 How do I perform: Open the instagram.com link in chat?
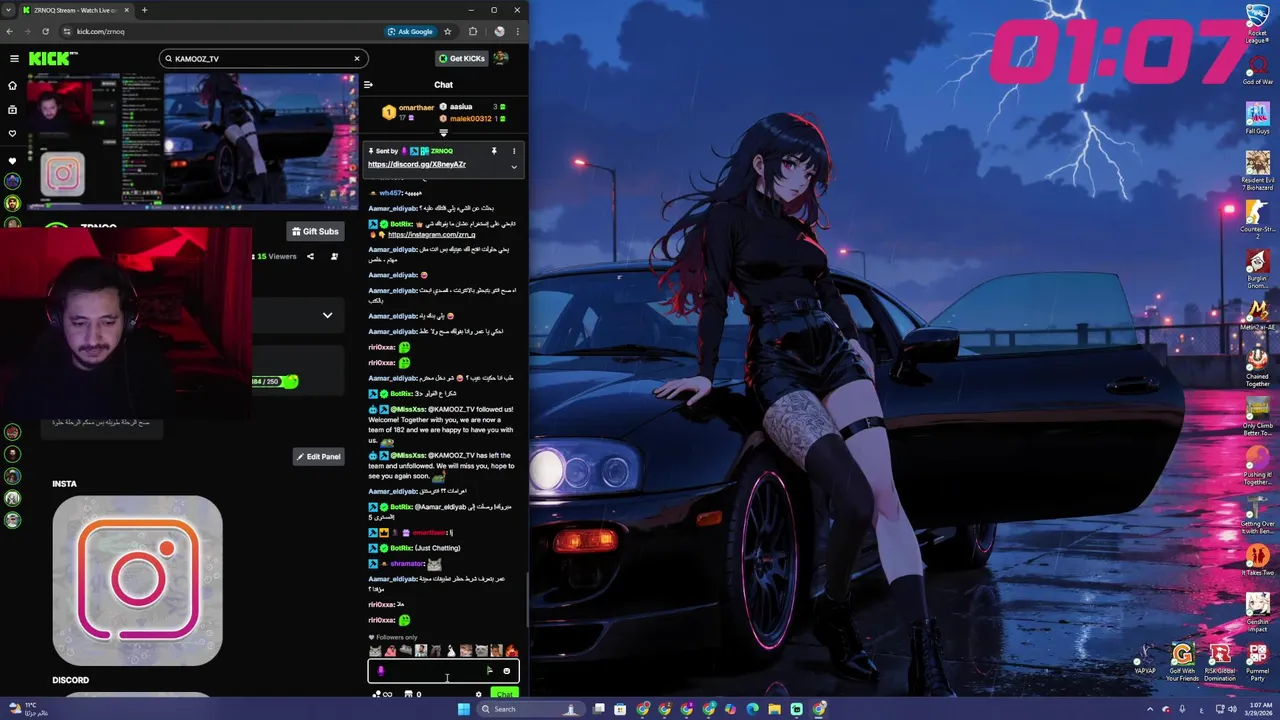point(431,235)
